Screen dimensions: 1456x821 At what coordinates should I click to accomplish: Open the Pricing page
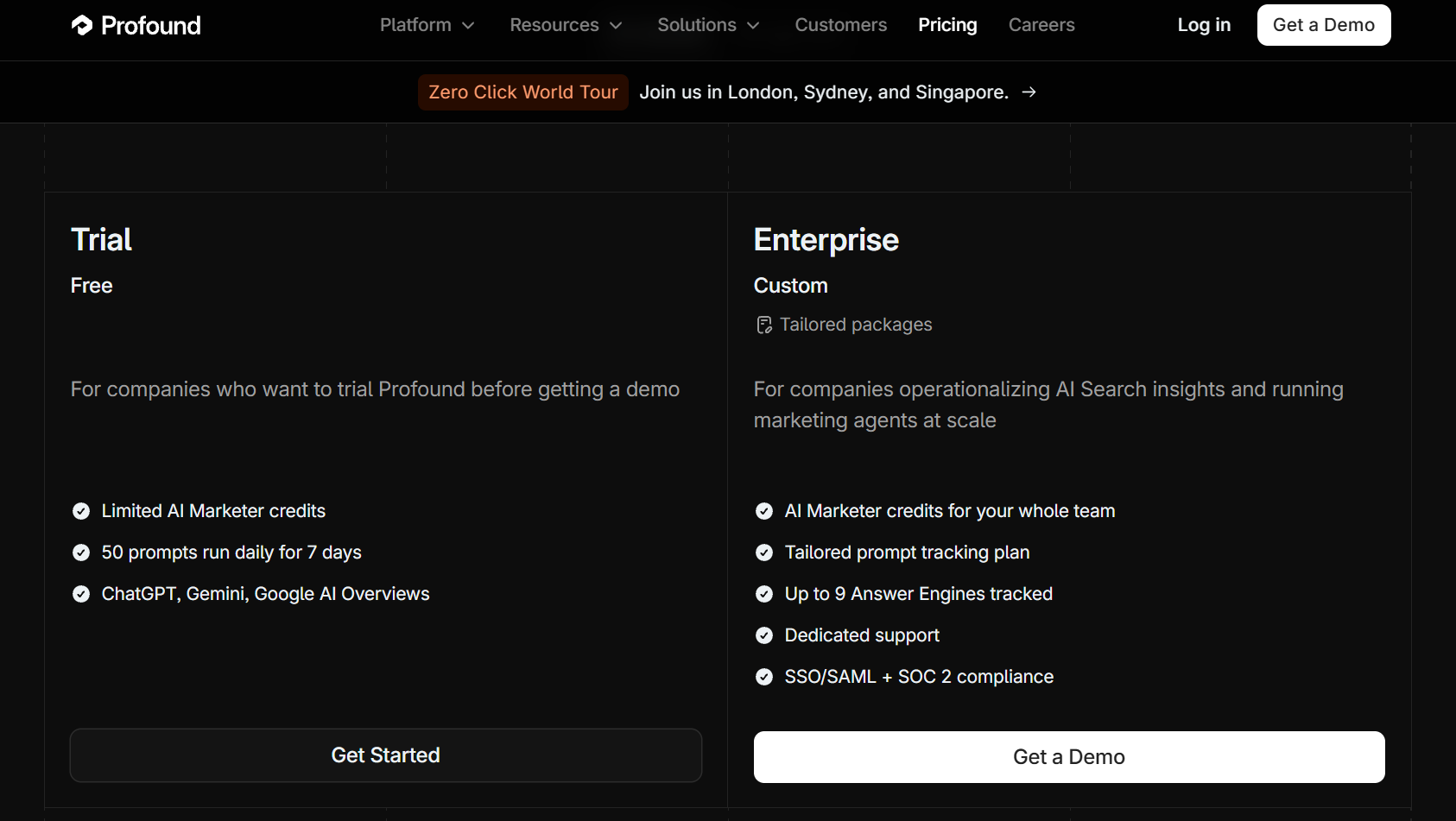pyautogui.click(x=947, y=25)
